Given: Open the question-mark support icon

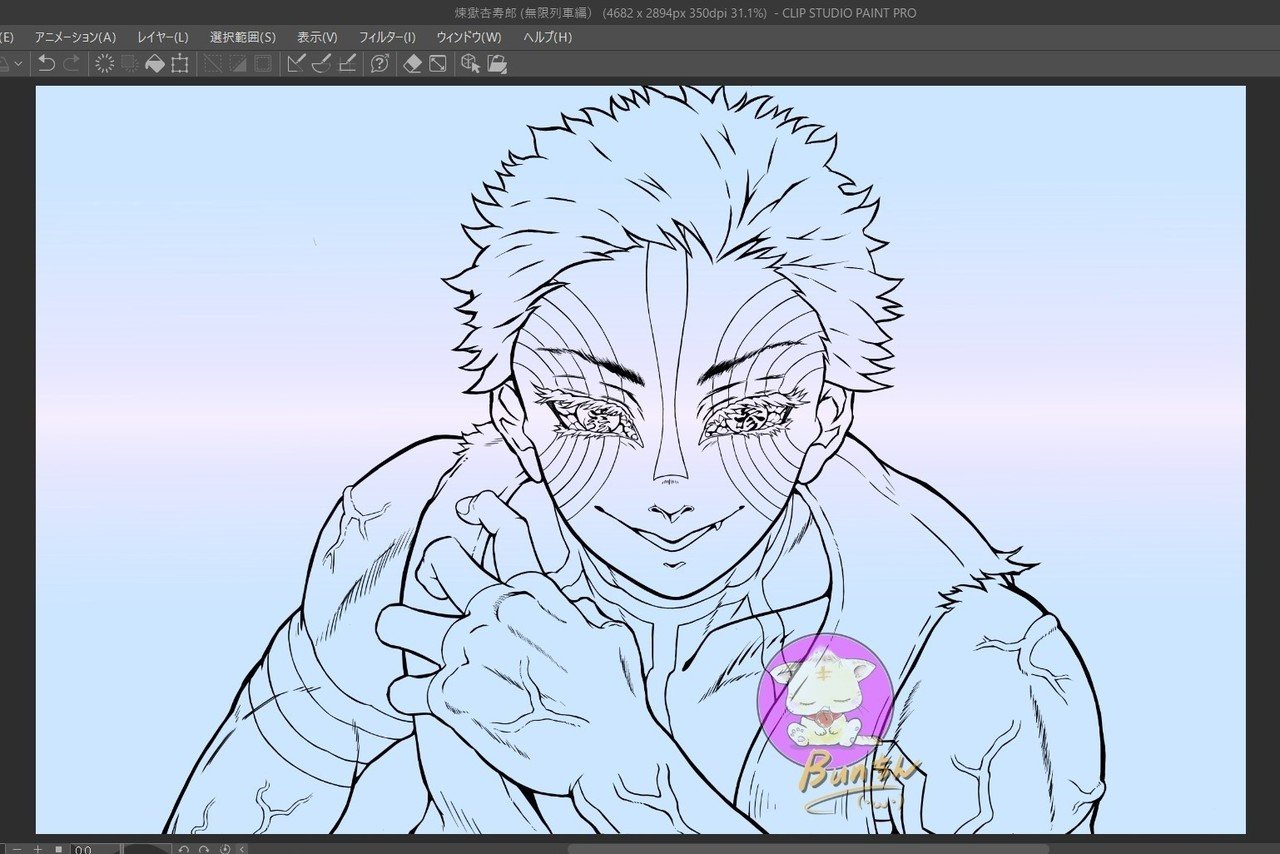Looking at the screenshot, I should coord(380,64).
